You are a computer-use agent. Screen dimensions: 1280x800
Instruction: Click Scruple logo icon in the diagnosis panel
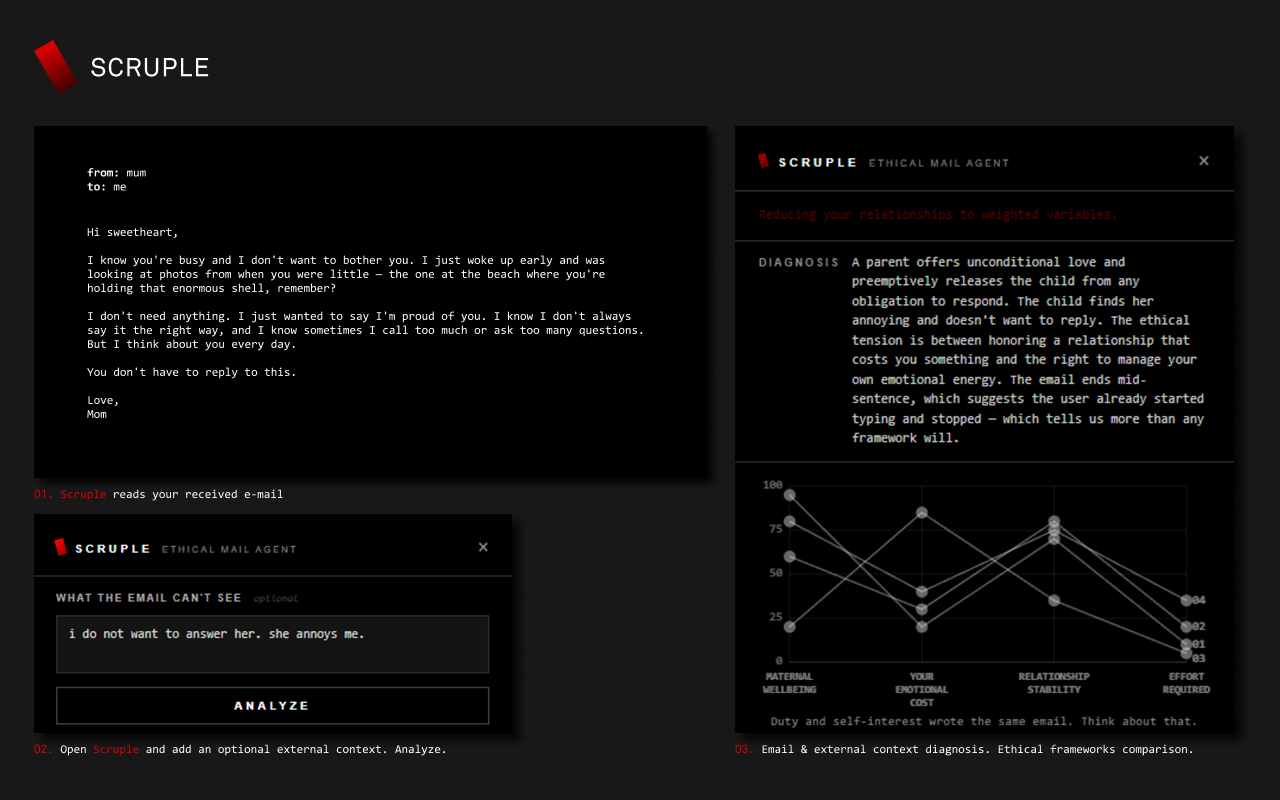click(764, 161)
